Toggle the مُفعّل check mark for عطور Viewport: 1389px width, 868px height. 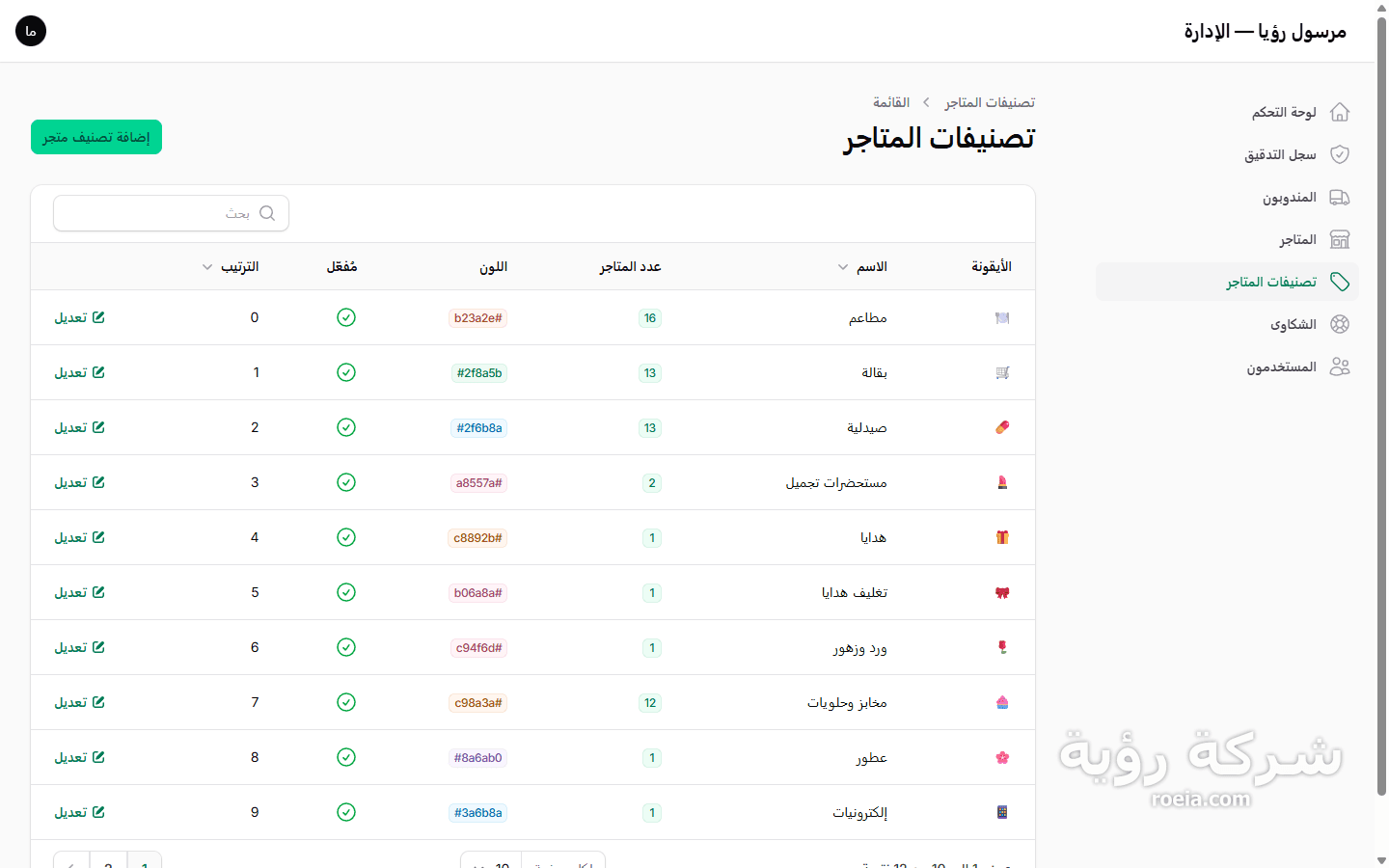[x=346, y=757]
